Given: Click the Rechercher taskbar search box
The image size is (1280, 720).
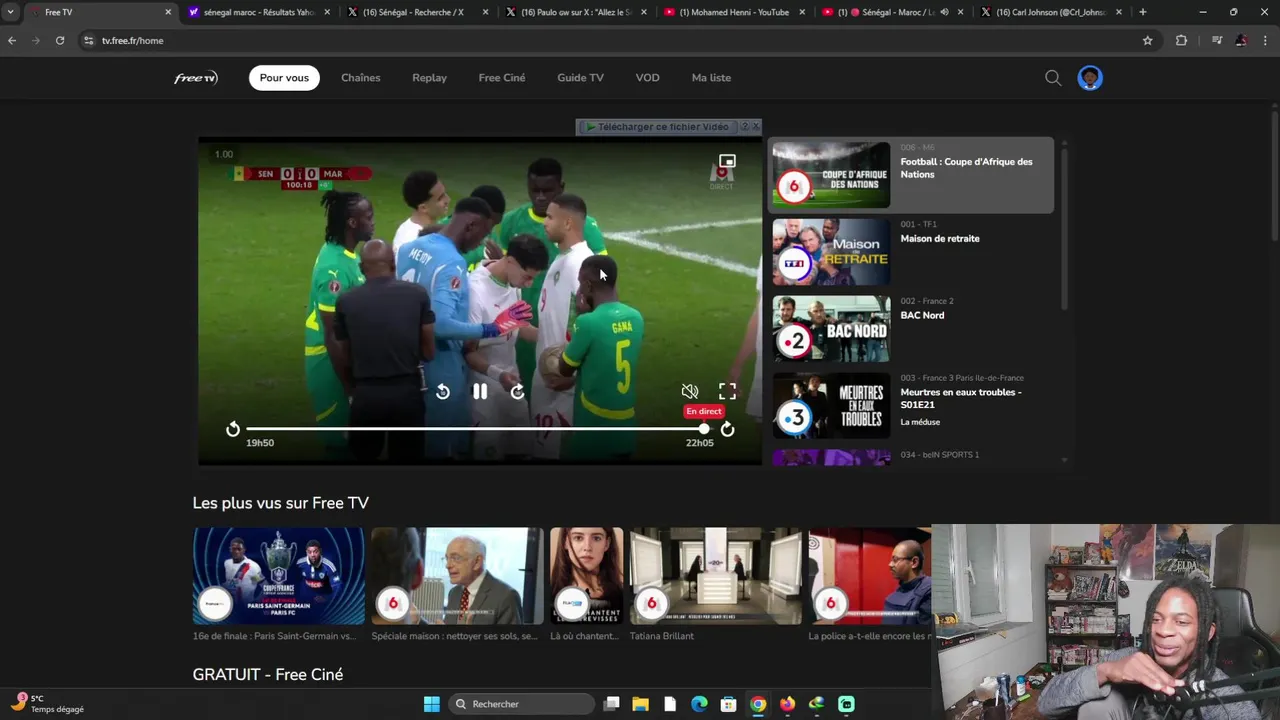Looking at the screenshot, I should click(x=521, y=704).
